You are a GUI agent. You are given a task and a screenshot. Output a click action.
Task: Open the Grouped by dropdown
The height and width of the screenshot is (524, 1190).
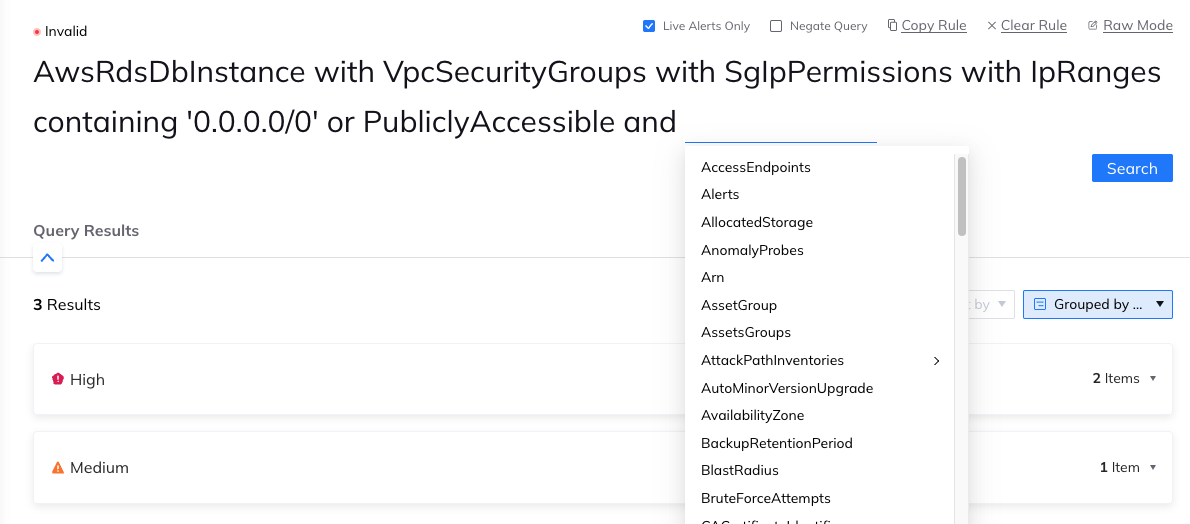tap(1097, 304)
